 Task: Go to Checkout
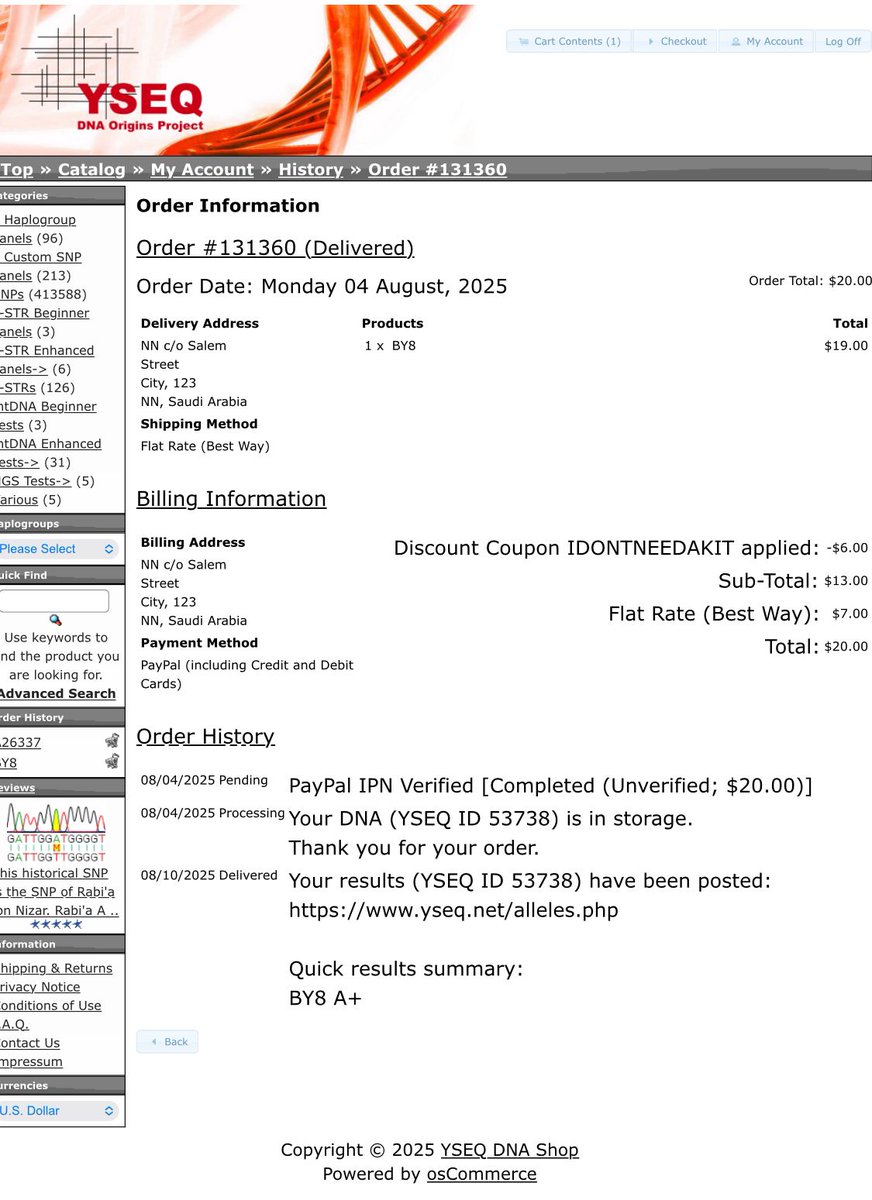pyautogui.click(x=676, y=41)
